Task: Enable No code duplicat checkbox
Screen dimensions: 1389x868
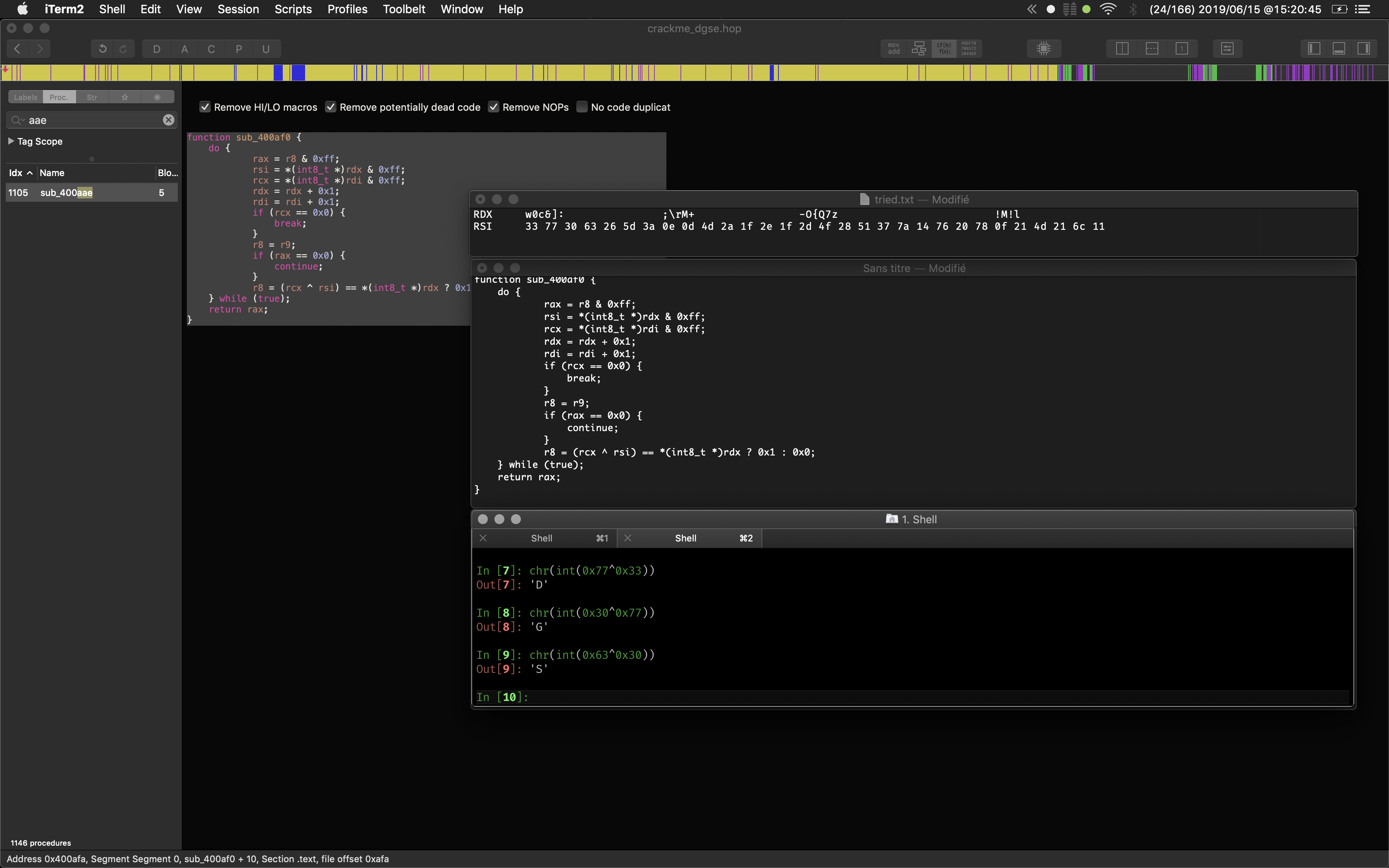Action: (582, 107)
